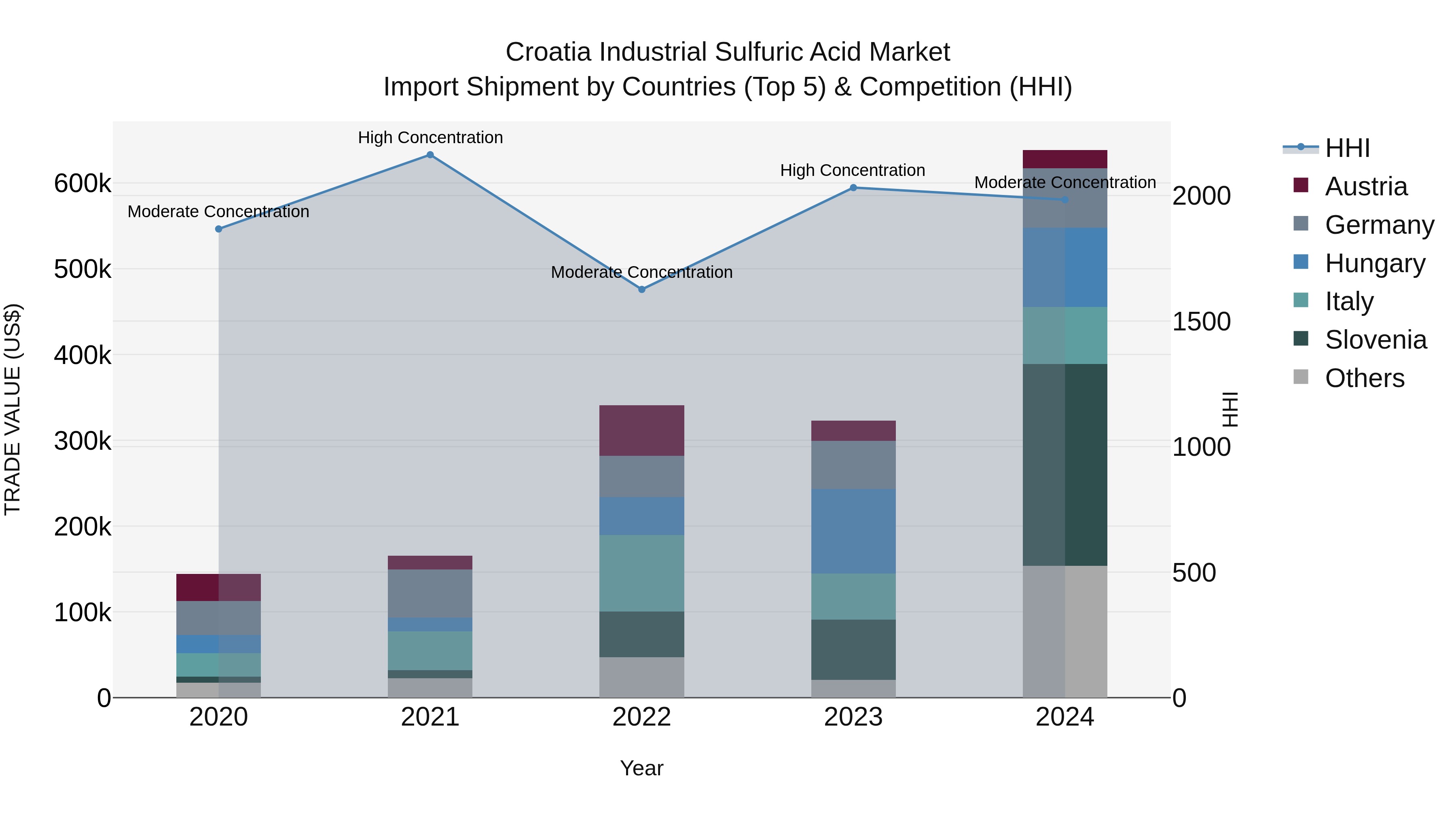Click the 2024 Slovenia bar segment
Screen dimensions: 1456x819
pyautogui.click(x=1065, y=465)
